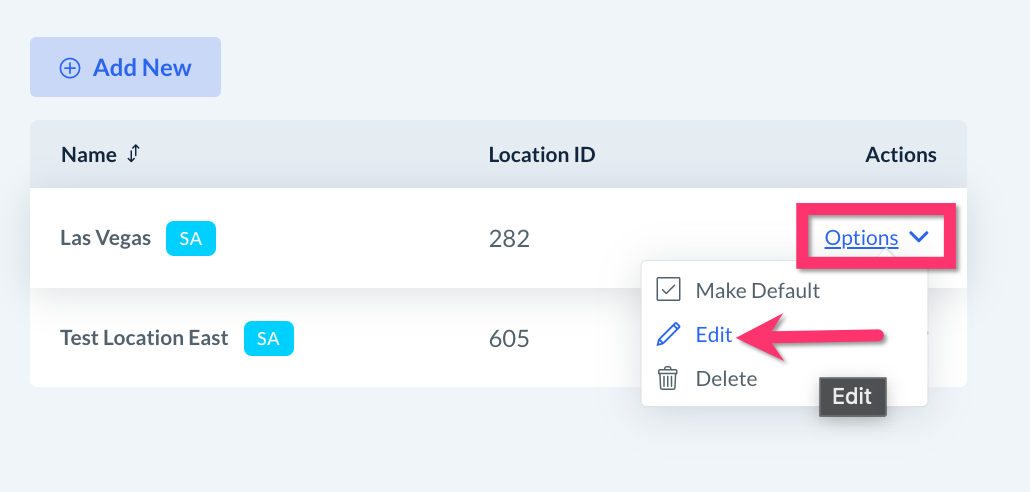
Task: Select the Test Location East row name
Action: (x=144, y=338)
